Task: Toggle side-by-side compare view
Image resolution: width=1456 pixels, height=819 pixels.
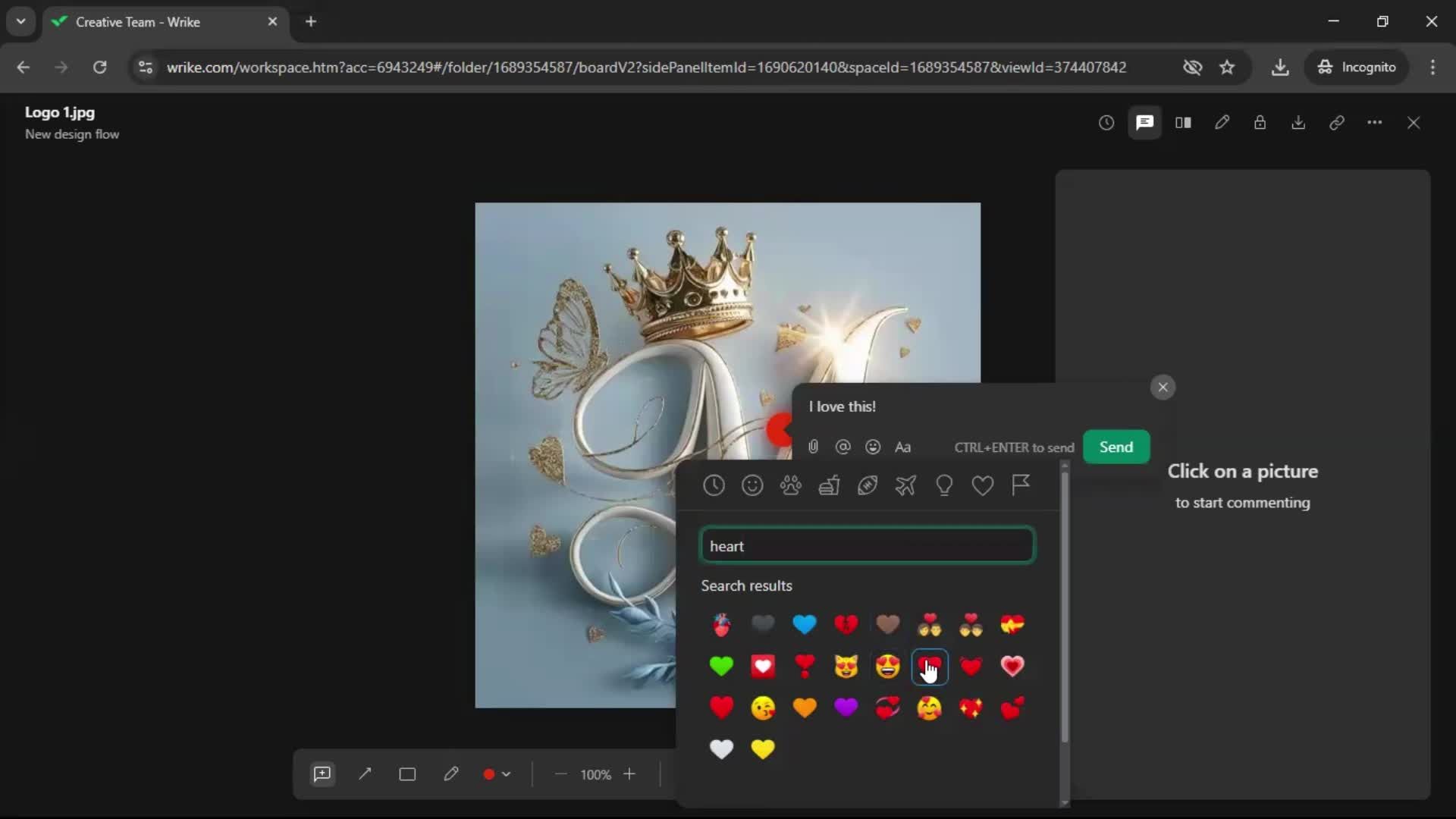Action: pos(1183,123)
